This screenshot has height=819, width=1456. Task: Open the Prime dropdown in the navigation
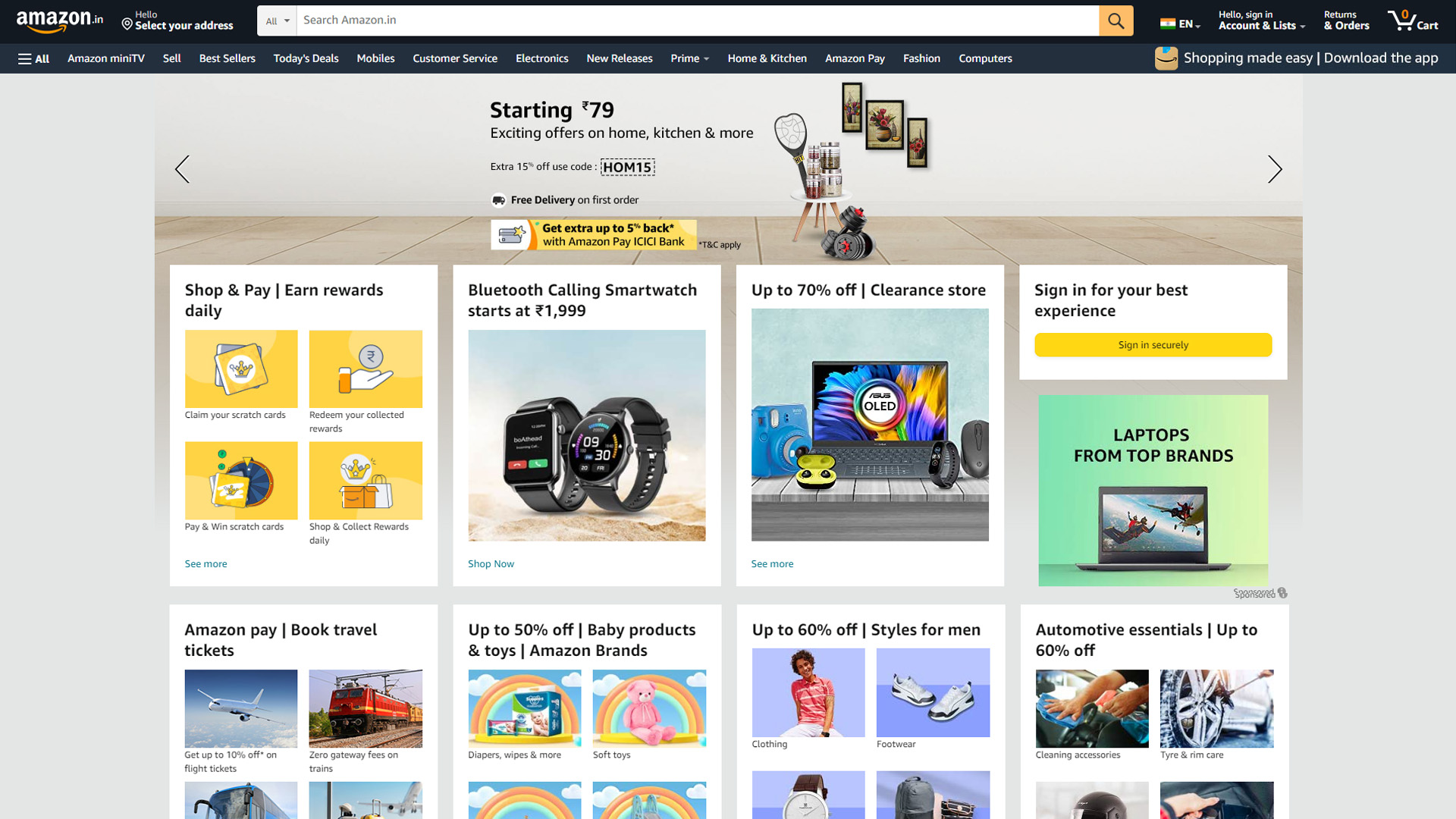689,58
